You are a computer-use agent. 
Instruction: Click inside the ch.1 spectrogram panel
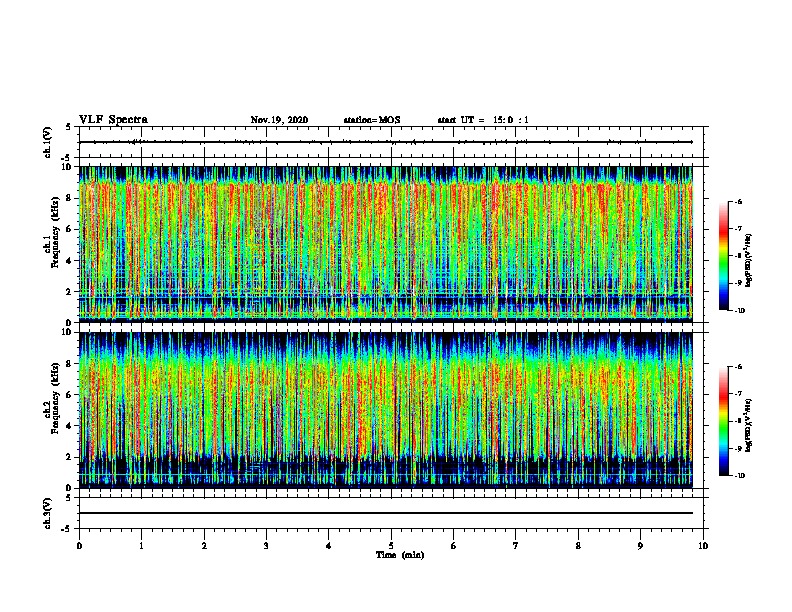[386, 244]
